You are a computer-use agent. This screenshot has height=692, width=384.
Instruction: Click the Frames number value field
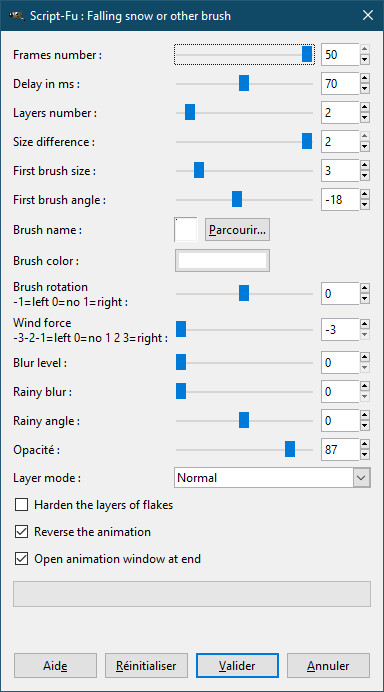340,54
